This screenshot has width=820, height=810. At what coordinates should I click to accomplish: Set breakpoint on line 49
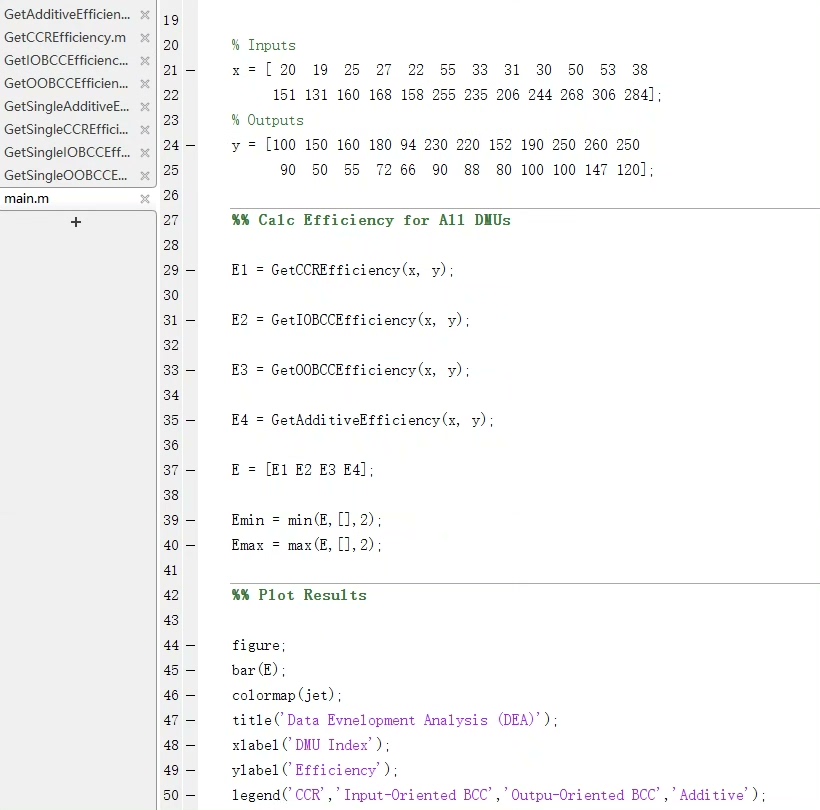click(x=190, y=771)
